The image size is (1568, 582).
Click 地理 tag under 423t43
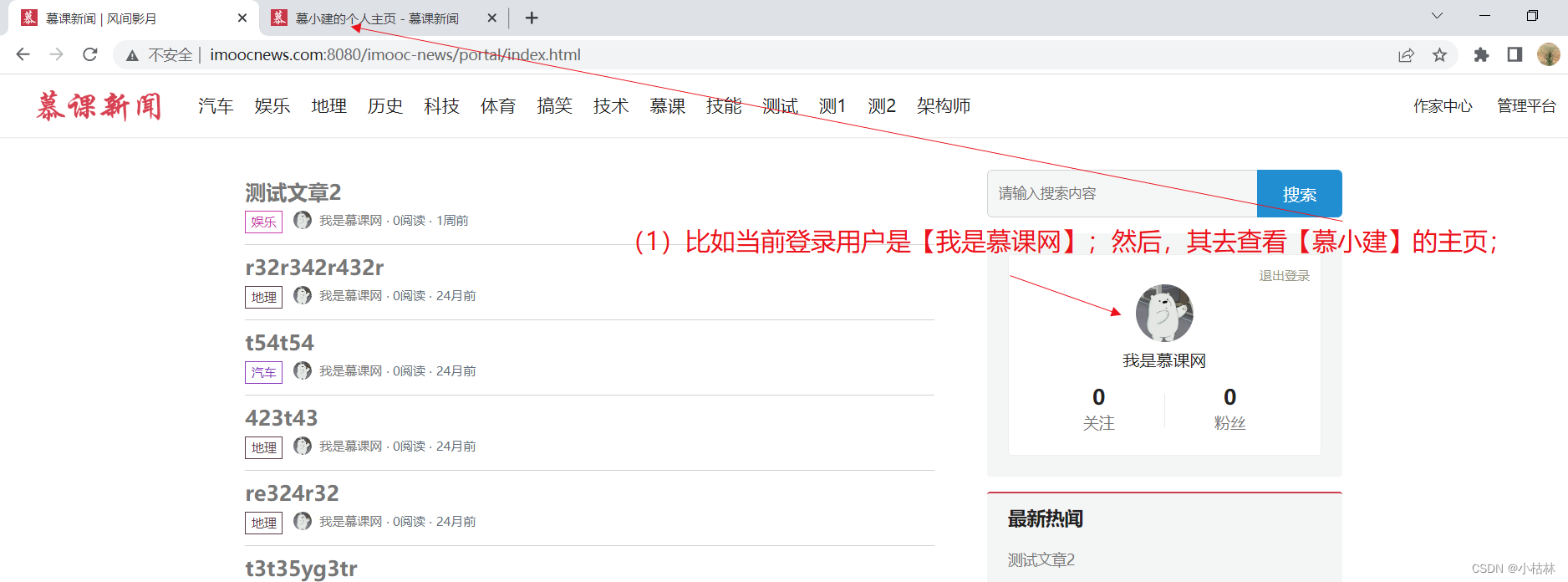(263, 447)
